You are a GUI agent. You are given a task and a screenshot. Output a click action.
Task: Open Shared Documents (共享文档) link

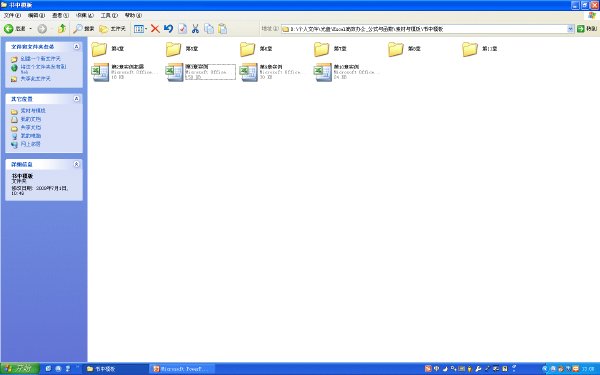click(x=31, y=127)
